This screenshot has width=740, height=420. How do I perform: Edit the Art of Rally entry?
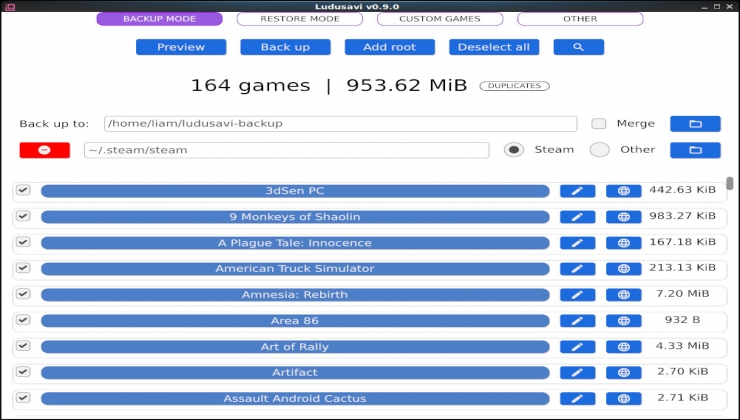pyautogui.click(x=577, y=346)
